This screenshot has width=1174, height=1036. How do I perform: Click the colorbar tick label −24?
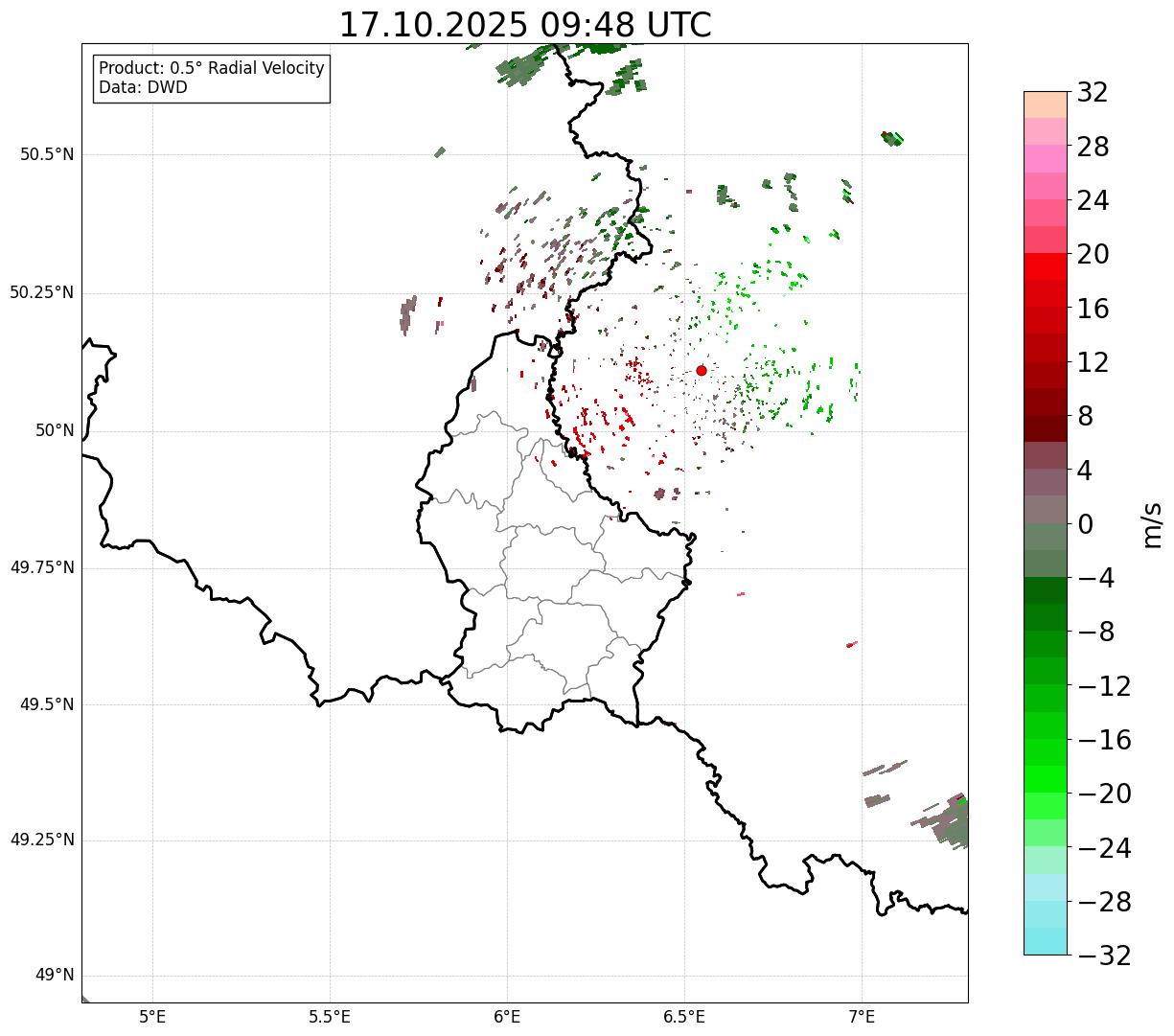pyautogui.click(x=1104, y=848)
